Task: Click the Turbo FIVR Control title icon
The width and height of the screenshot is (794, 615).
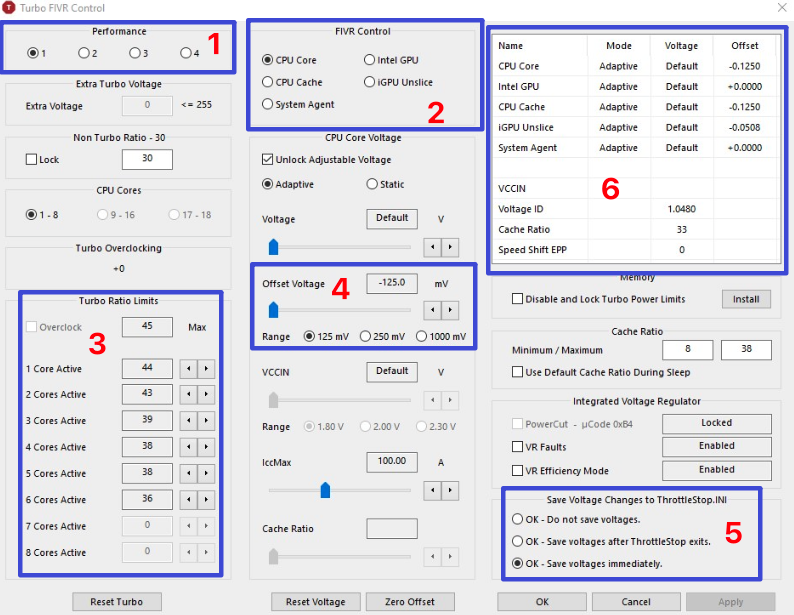Action: coord(9,8)
